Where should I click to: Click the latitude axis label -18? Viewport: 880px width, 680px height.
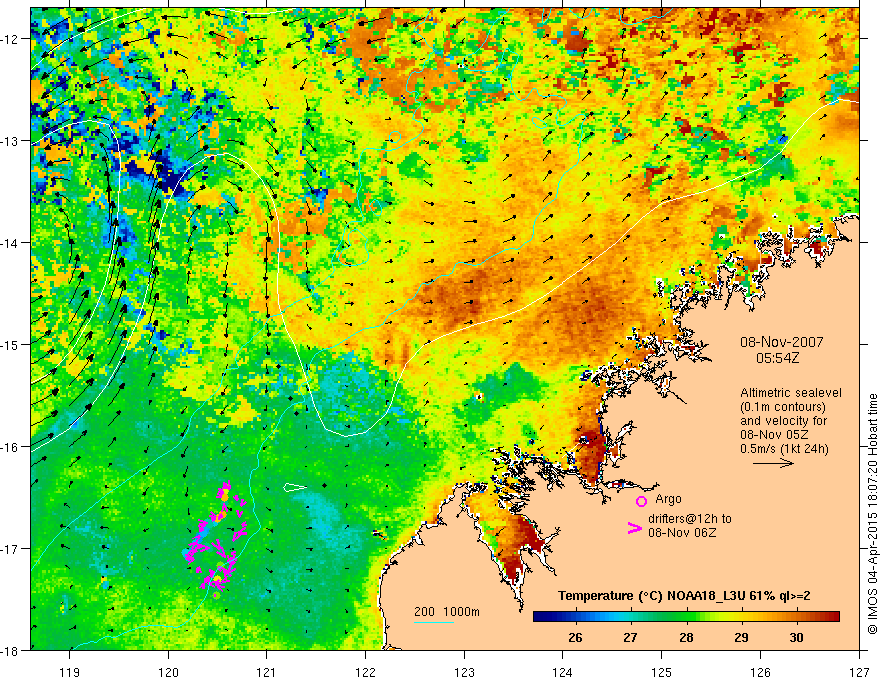[x=10, y=650]
